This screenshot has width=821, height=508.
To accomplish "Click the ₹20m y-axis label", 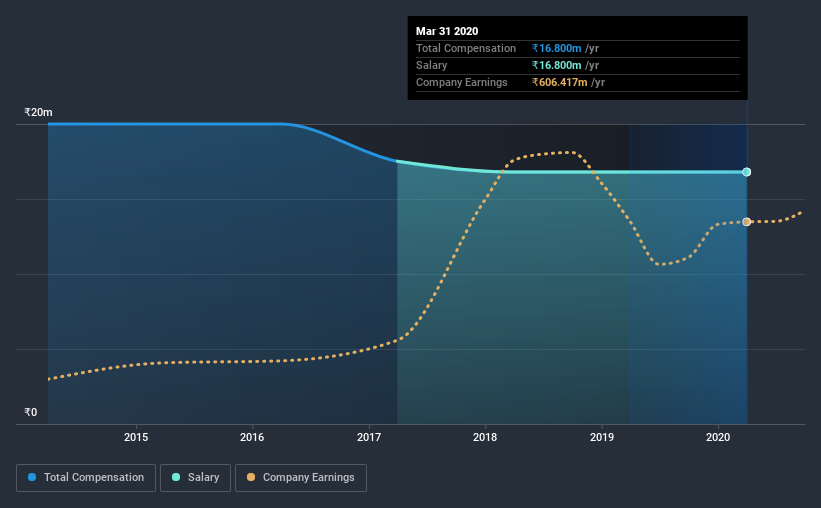I will tap(38, 112).
